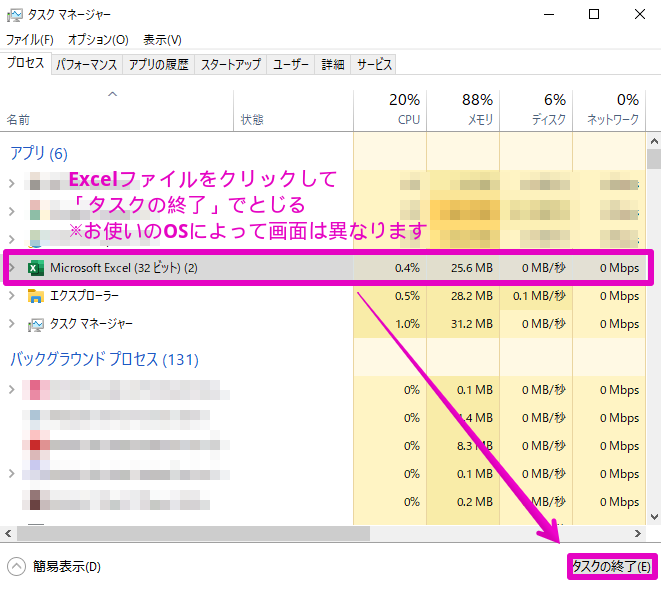Image resolution: width=663 pixels, height=590 pixels.
Task: Switch to the アプリの履歴 tab
Action: 159,65
